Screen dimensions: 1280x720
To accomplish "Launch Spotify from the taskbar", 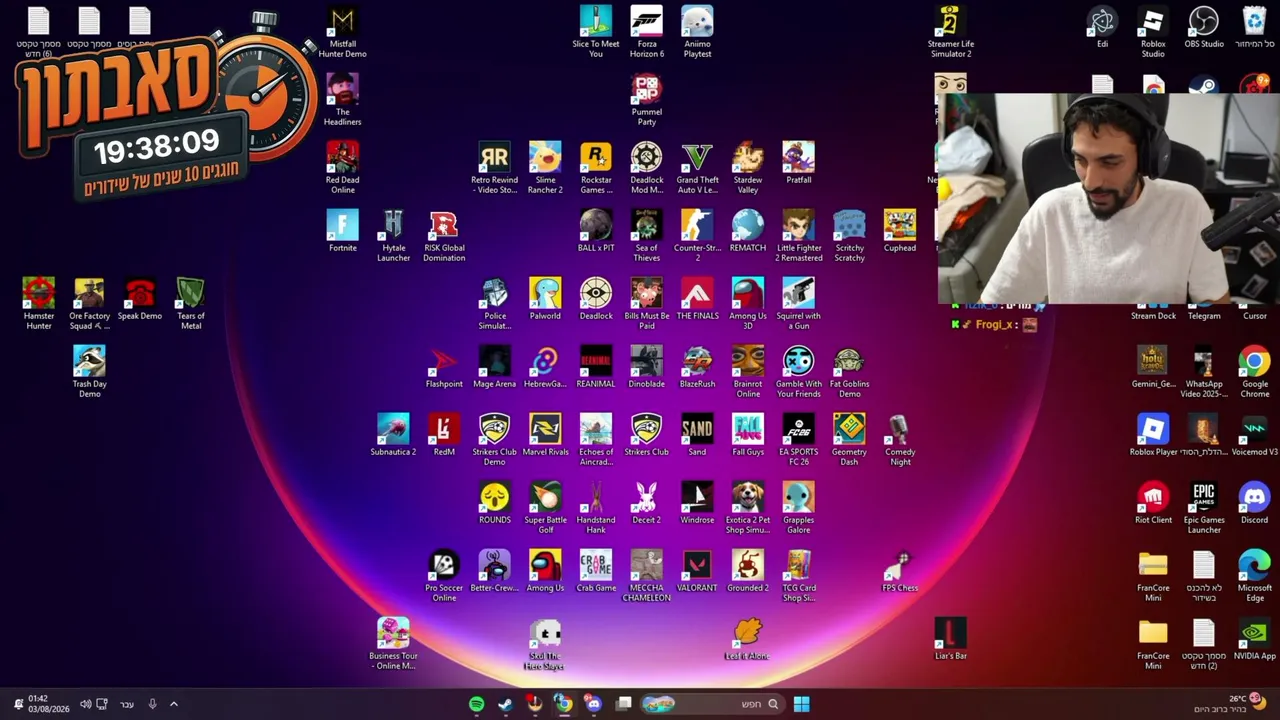I will pyautogui.click(x=476, y=704).
